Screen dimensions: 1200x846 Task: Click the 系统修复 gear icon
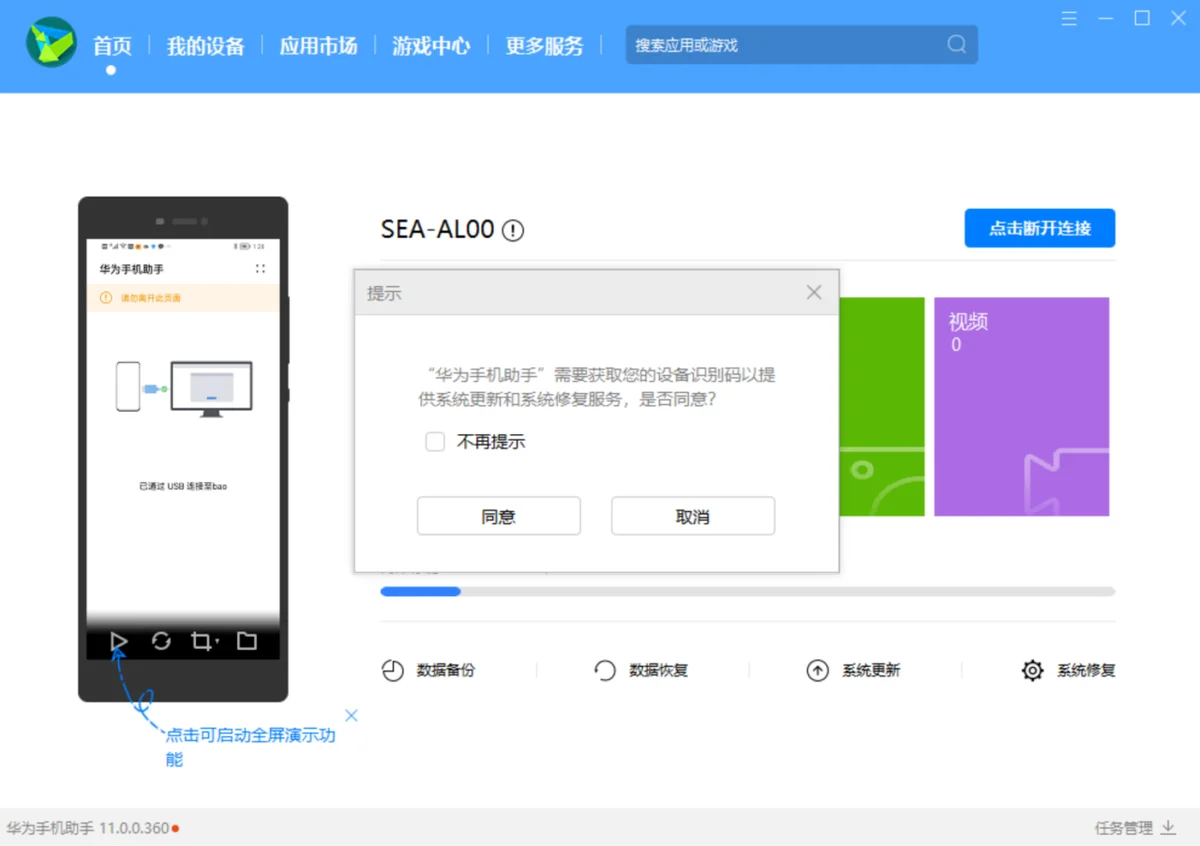point(1032,670)
